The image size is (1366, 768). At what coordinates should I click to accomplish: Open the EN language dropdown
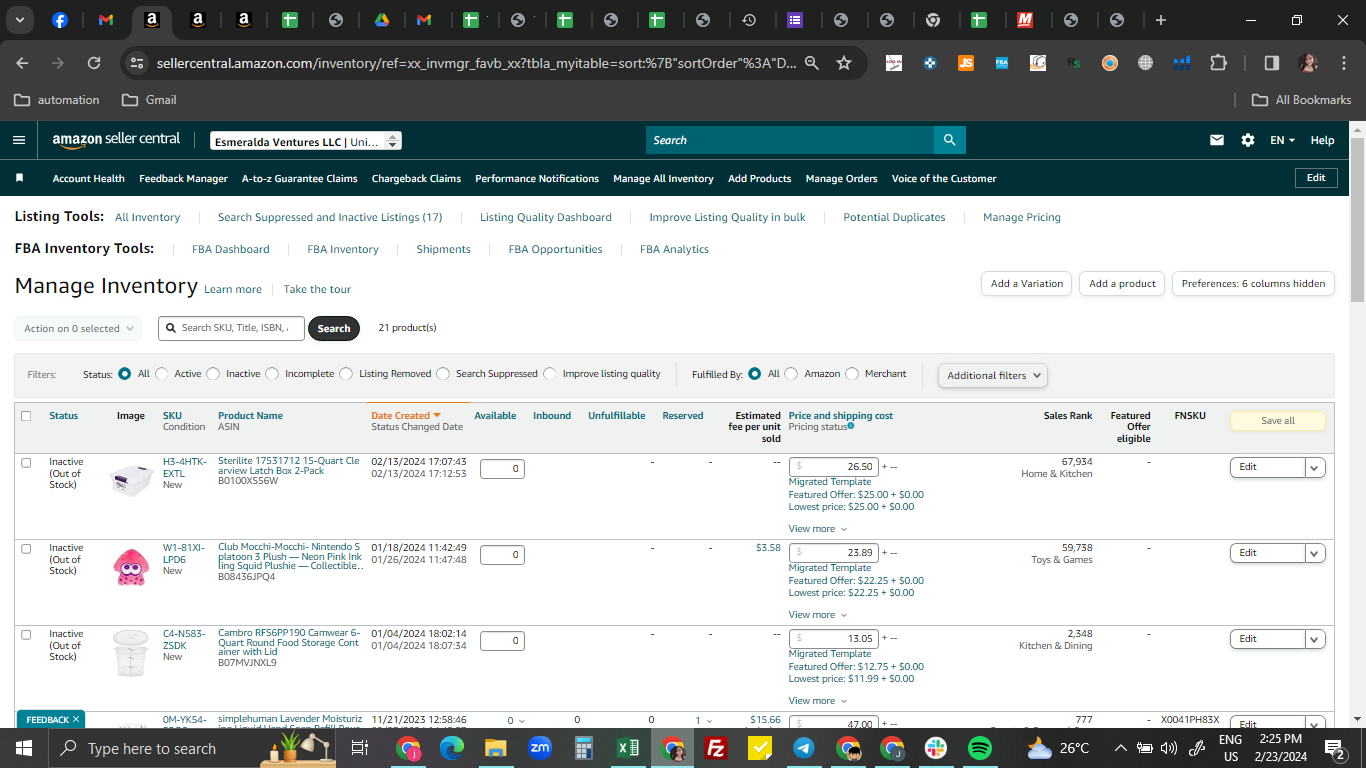pyautogui.click(x=1282, y=140)
